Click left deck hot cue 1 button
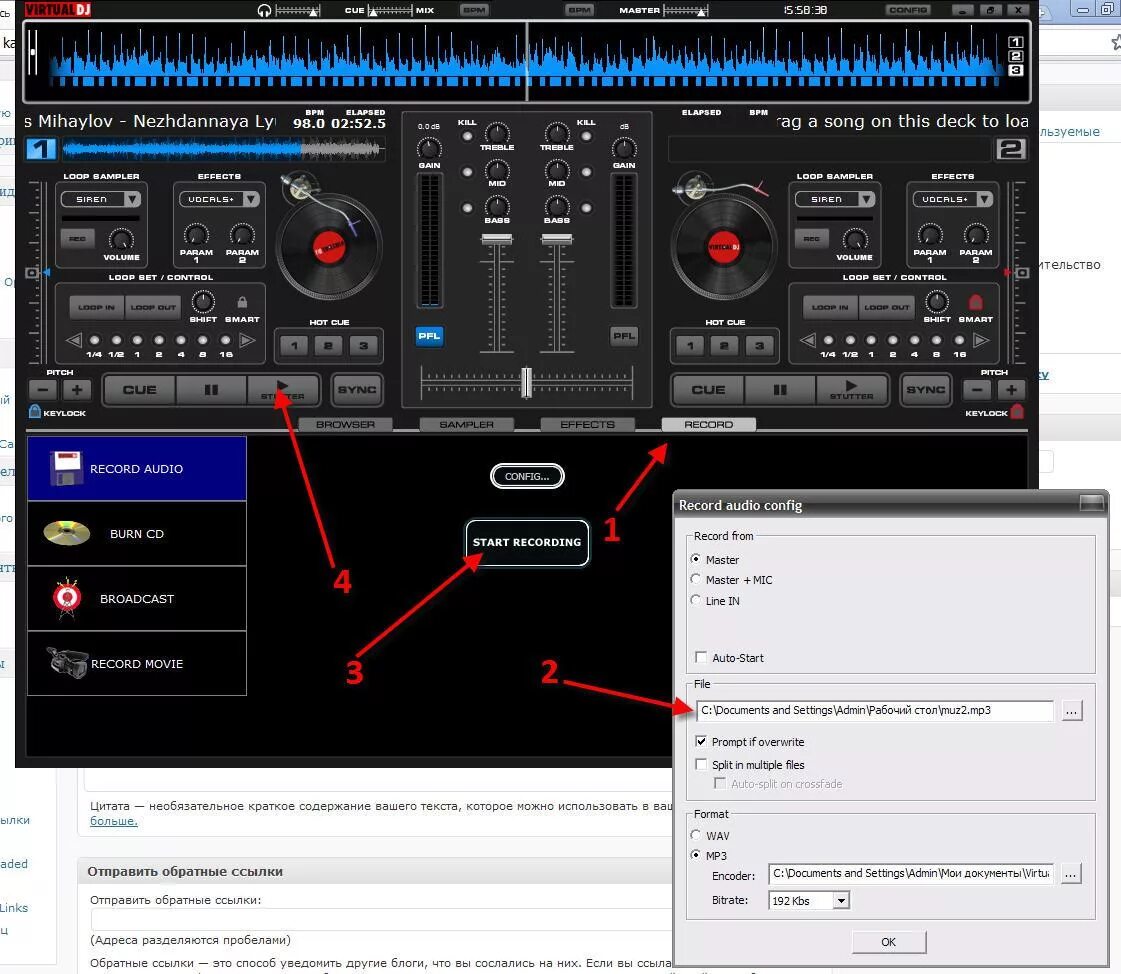This screenshot has height=974, width=1121. (x=294, y=346)
